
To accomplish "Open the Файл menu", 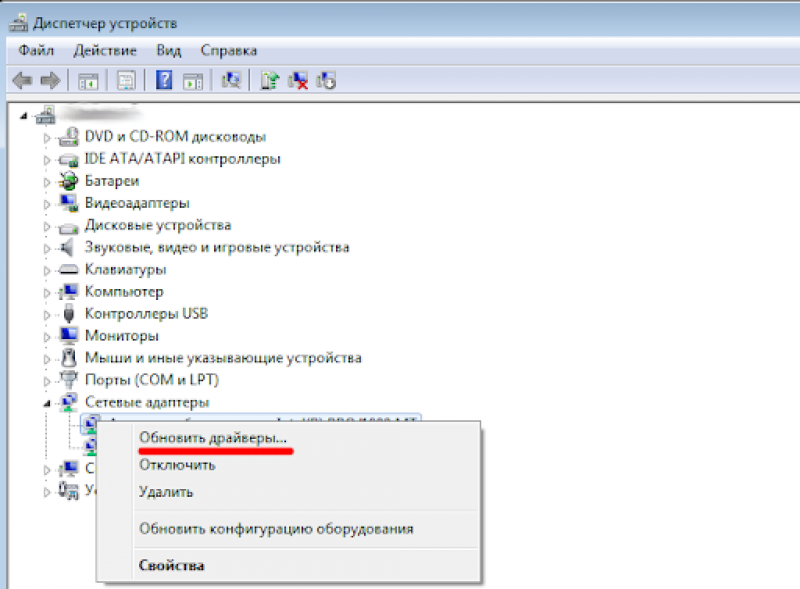I will [36, 50].
